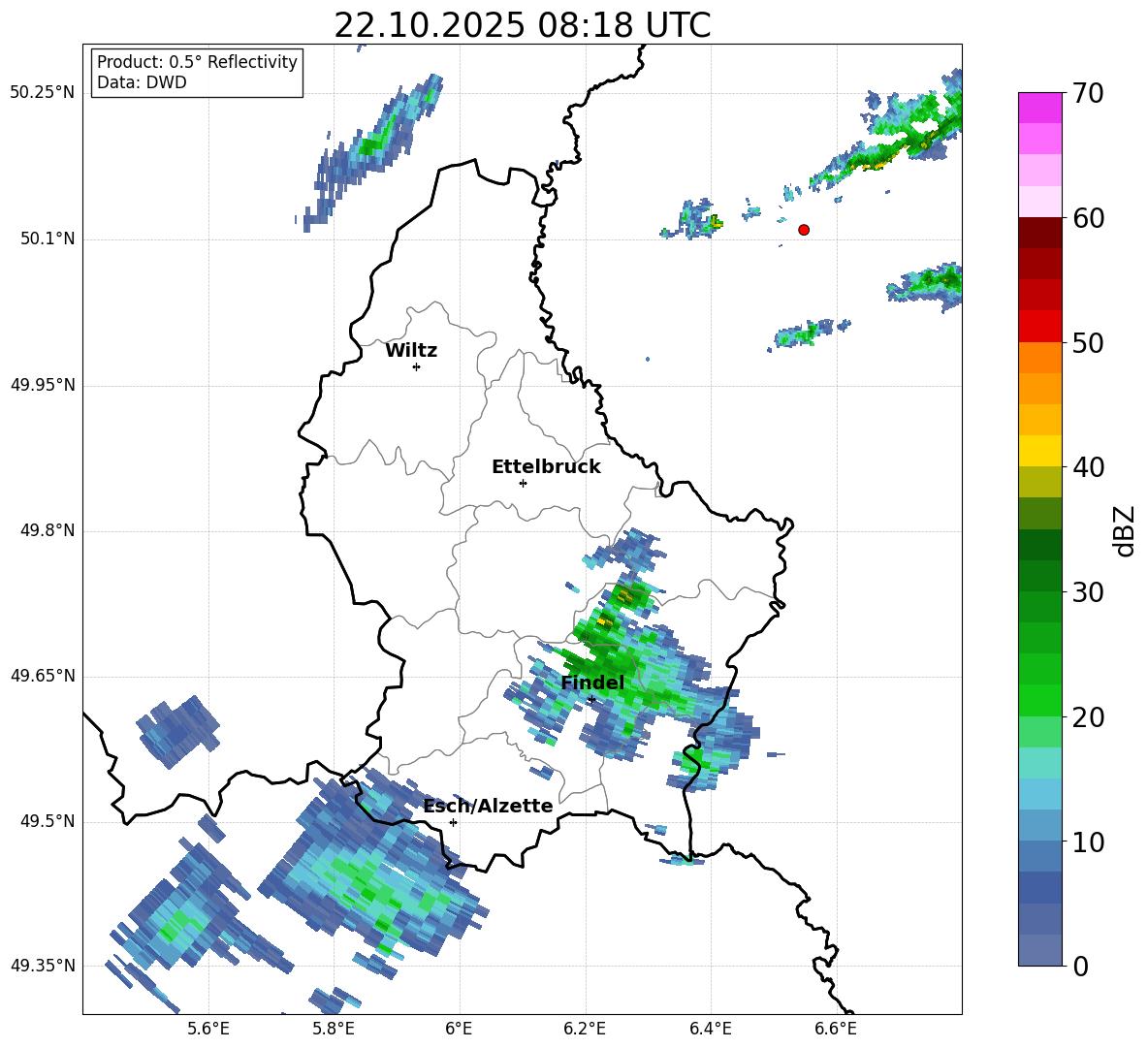Click the 49.5°N latitude label
The width and height of the screenshot is (1148, 1048).
47,821
